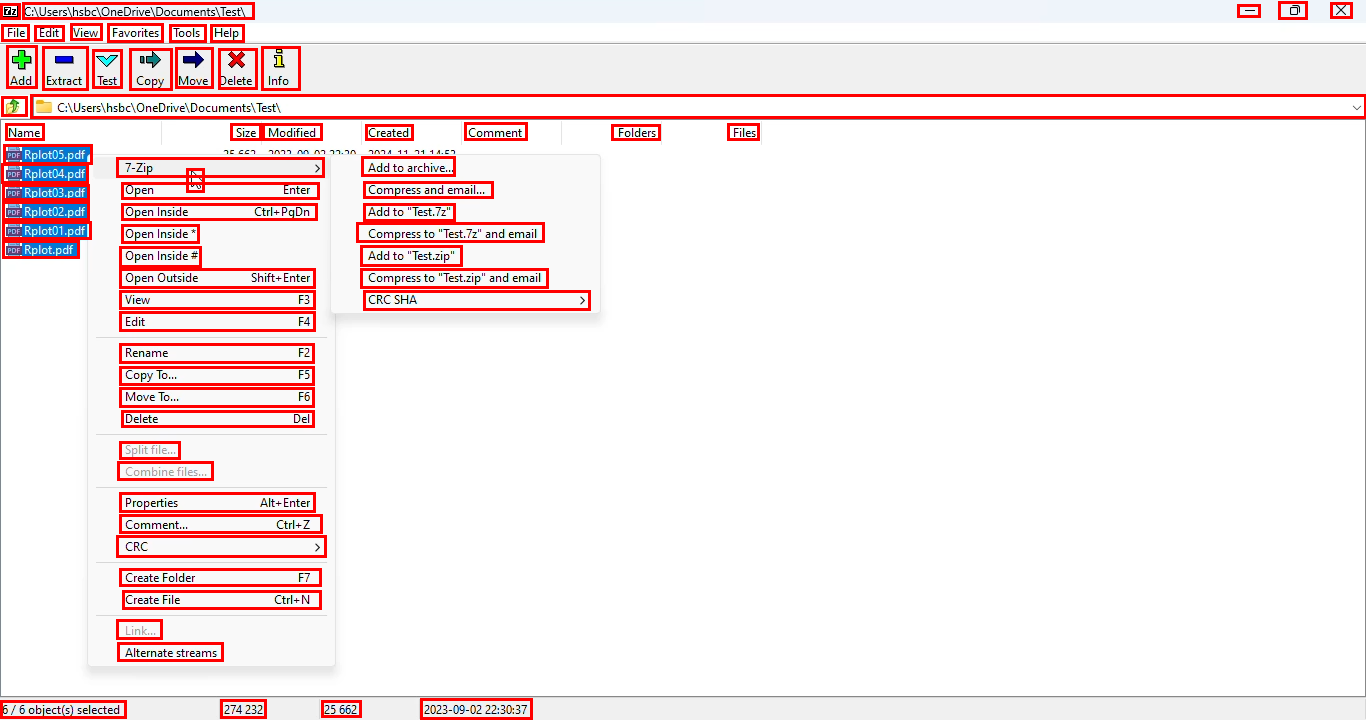1366x720 pixels.
Task: Click the "6 / 6 object(s) selected" status text
Action: click(63, 710)
